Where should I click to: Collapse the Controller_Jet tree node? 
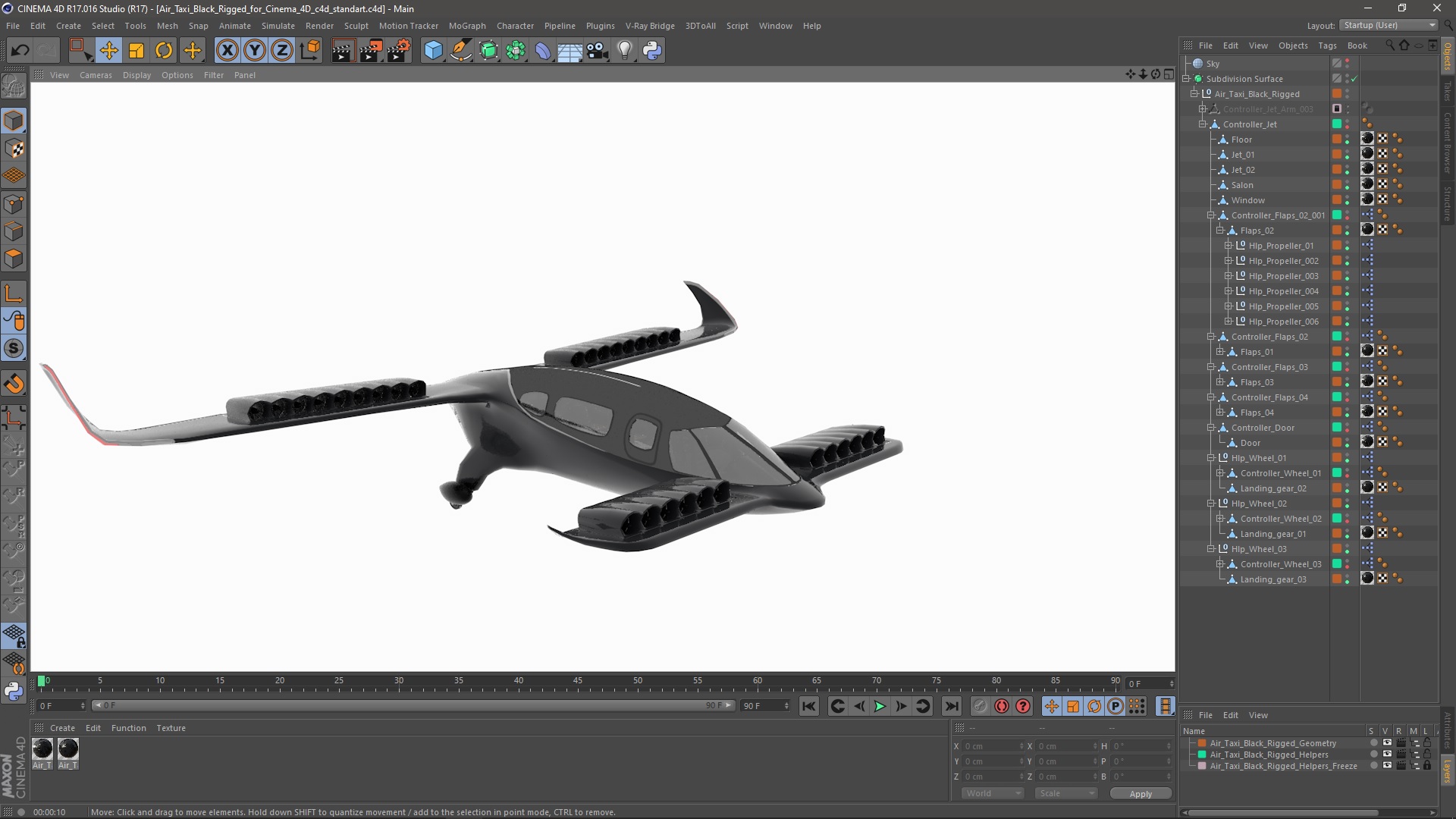(x=1202, y=124)
